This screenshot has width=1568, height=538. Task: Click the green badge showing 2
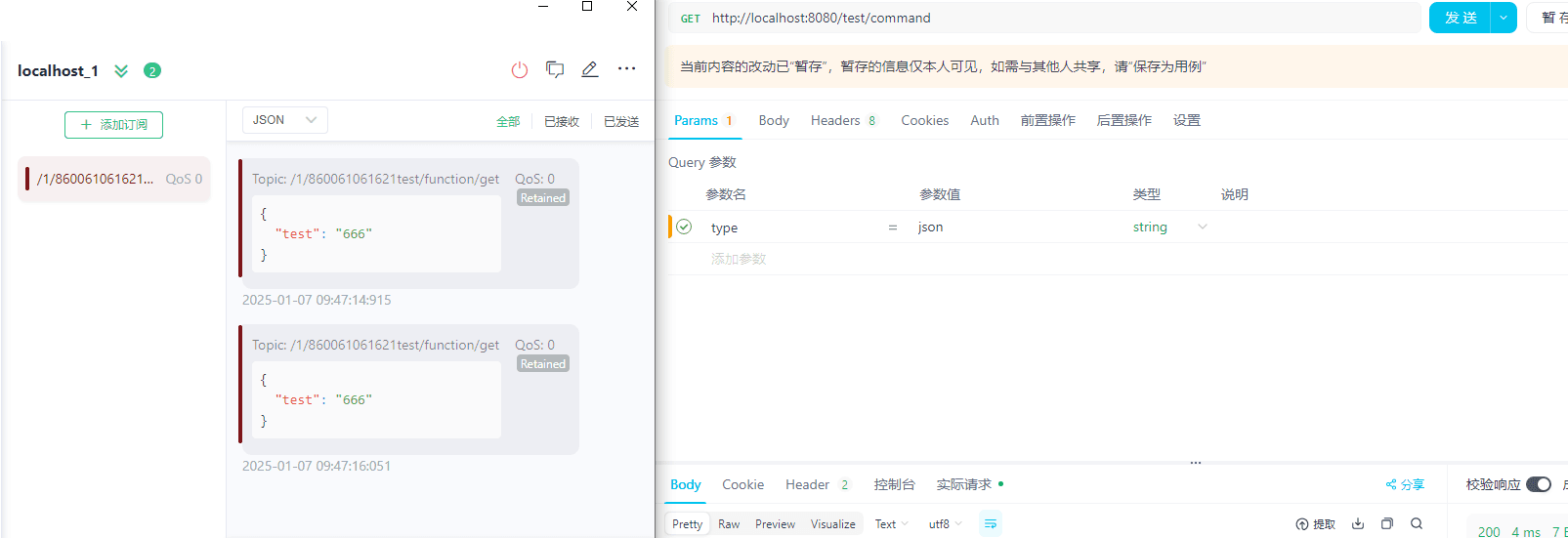[x=151, y=70]
